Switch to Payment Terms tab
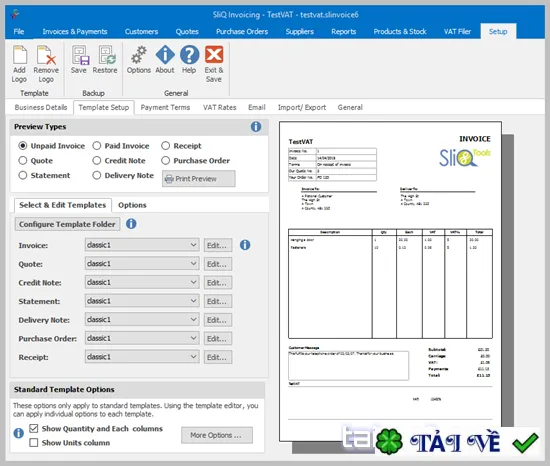This screenshot has width=550, height=466. tap(165, 107)
